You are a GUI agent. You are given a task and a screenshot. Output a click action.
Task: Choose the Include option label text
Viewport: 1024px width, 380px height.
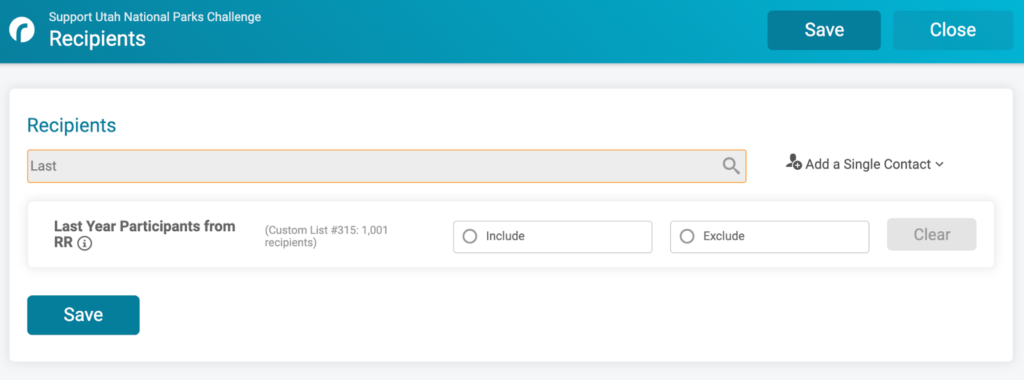point(505,236)
